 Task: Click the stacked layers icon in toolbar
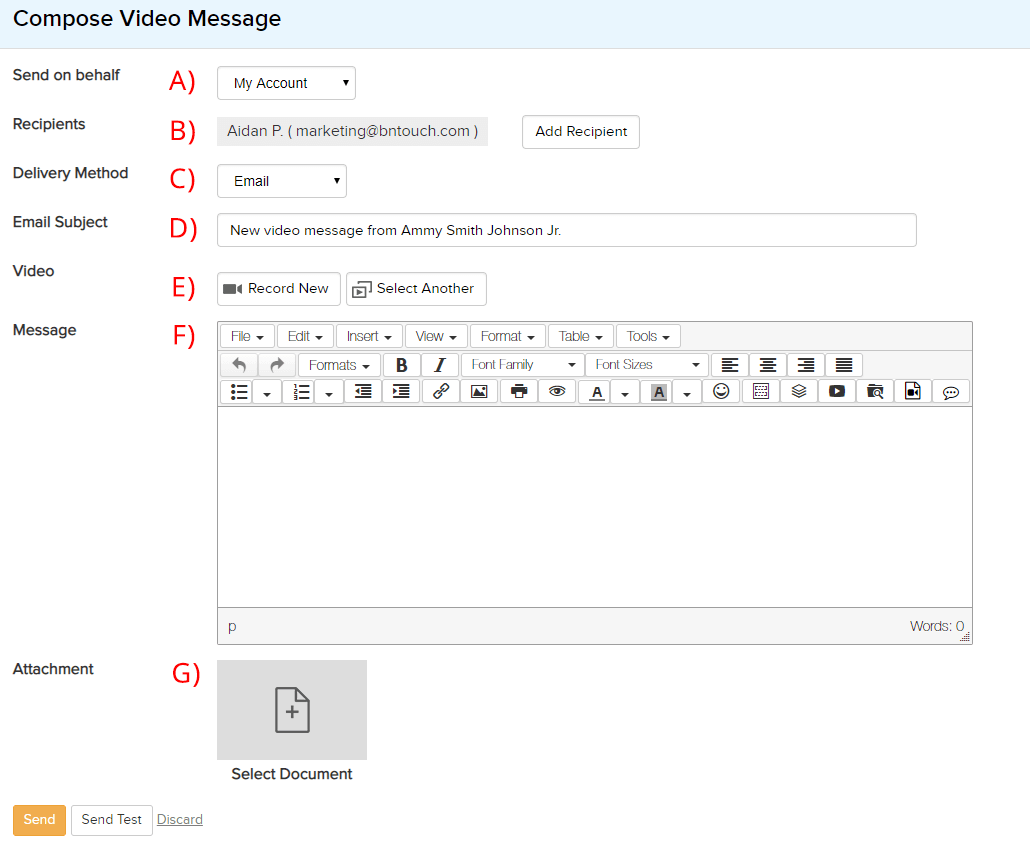[x=799, y=392]
